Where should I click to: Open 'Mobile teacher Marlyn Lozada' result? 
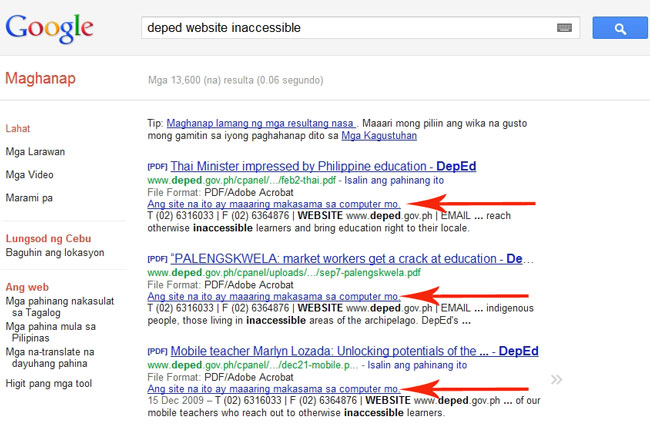354,351
